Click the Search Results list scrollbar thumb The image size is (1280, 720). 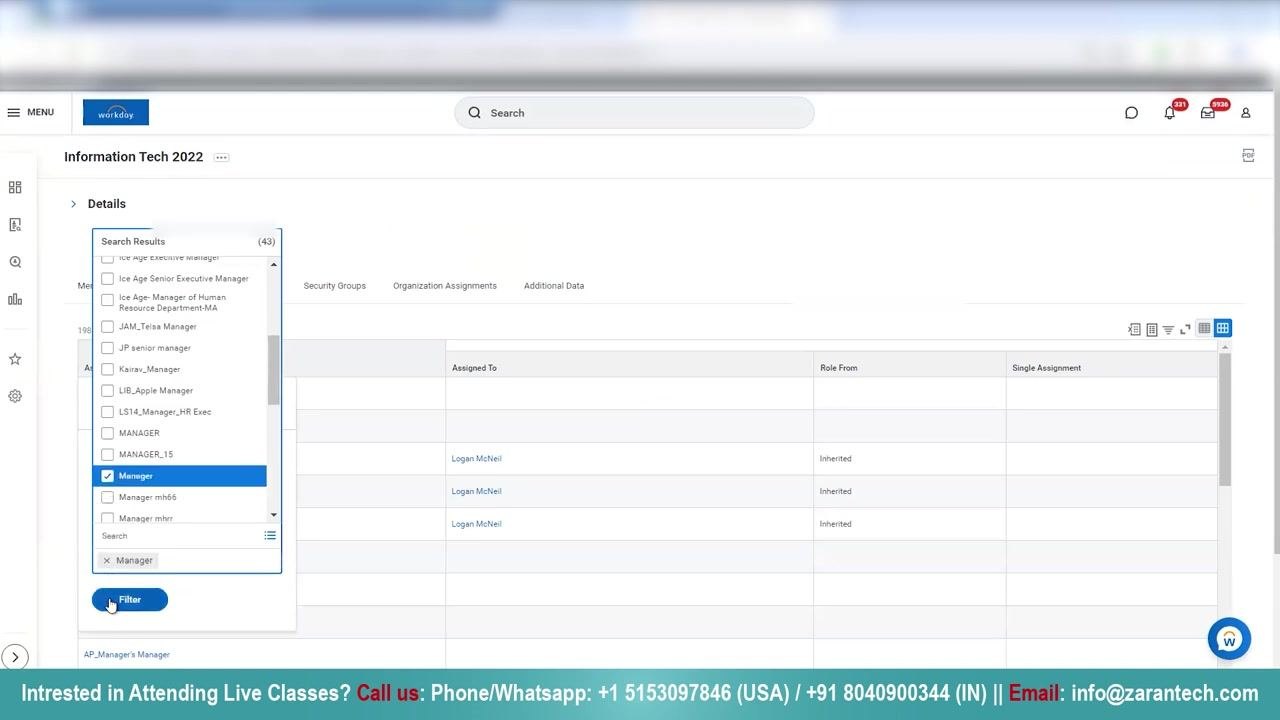273,370
